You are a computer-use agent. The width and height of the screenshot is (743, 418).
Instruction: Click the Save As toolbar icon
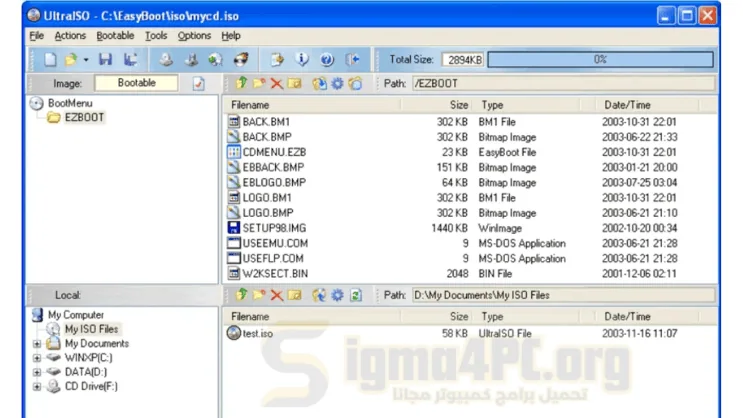[130, 60]
